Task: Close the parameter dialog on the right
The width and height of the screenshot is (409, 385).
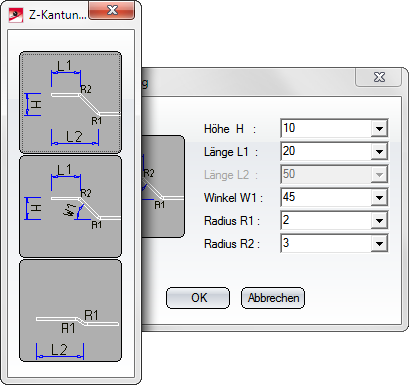Action: coord(379,77)
